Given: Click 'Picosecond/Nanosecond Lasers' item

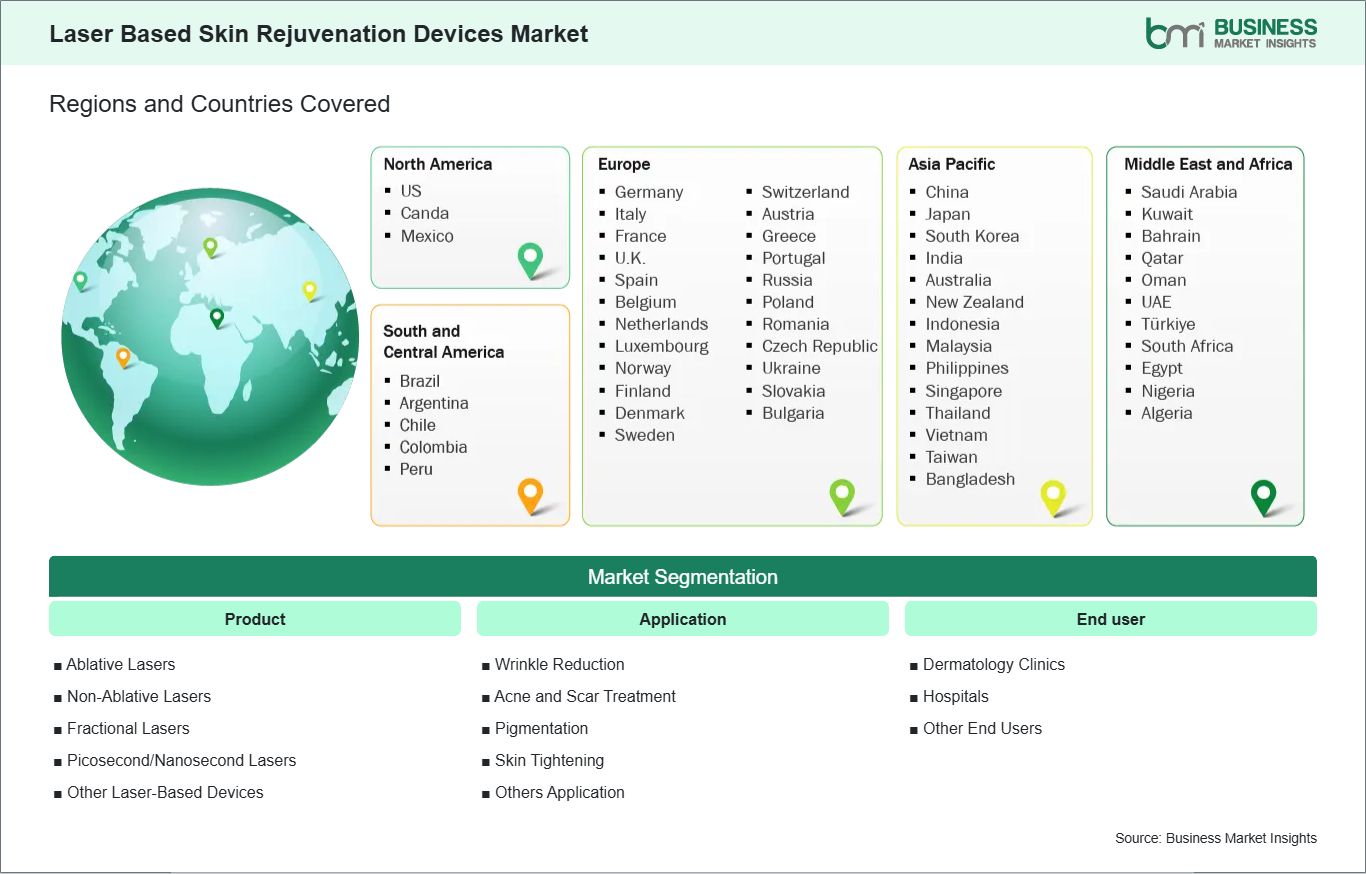Looking at the screenshot, I should (182, 760).
